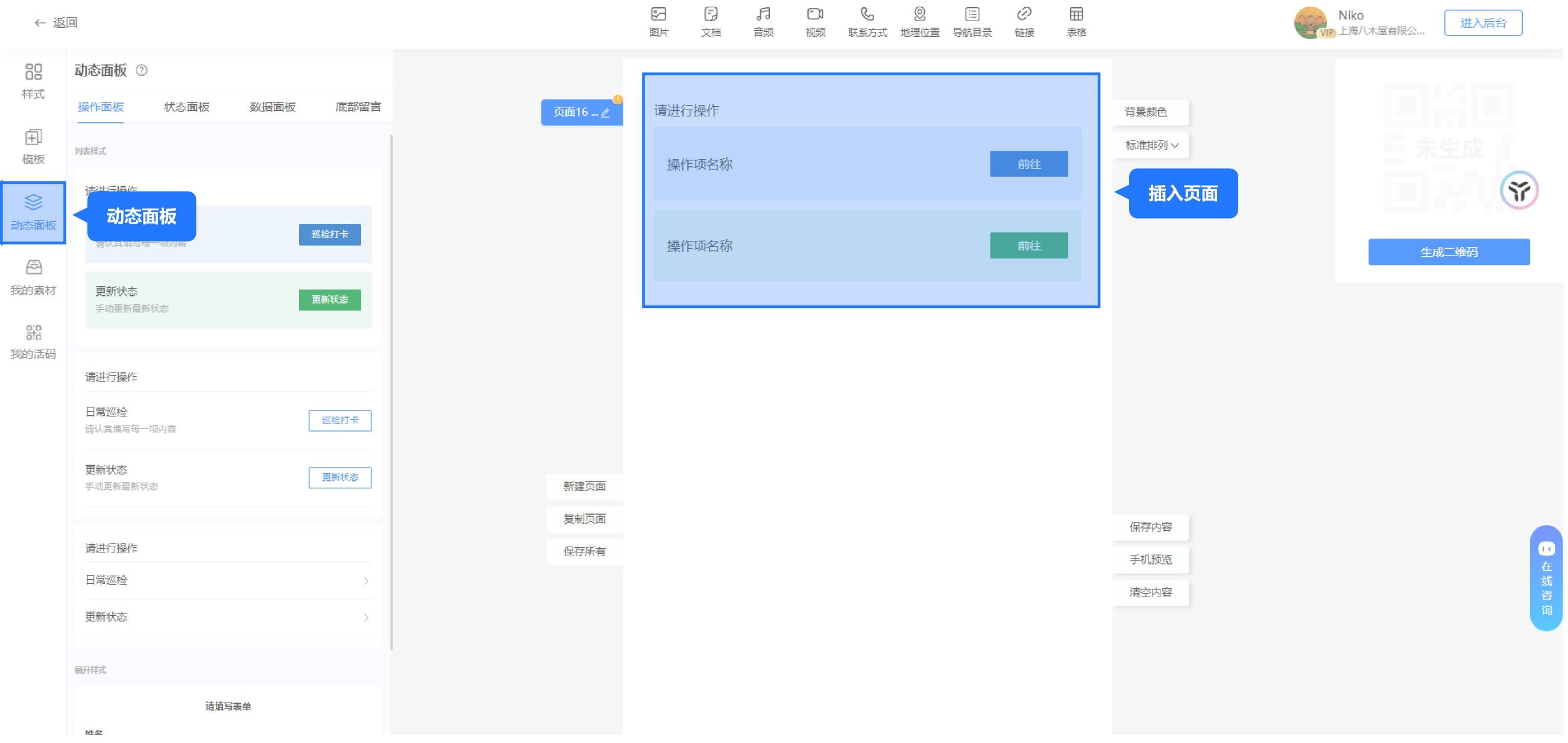Click the green 前往 button in the canvas
Image resolution: width=1568 pixels, height=743 pixels.
tap(1028, 246)
